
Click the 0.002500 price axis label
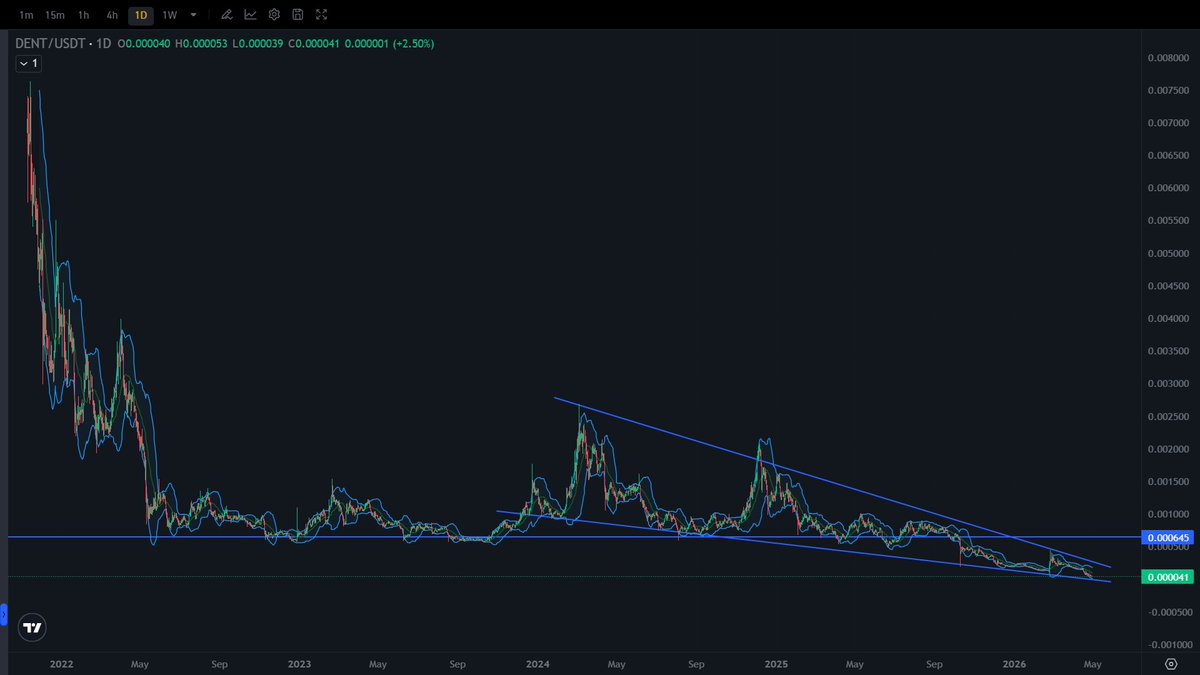1169,416
